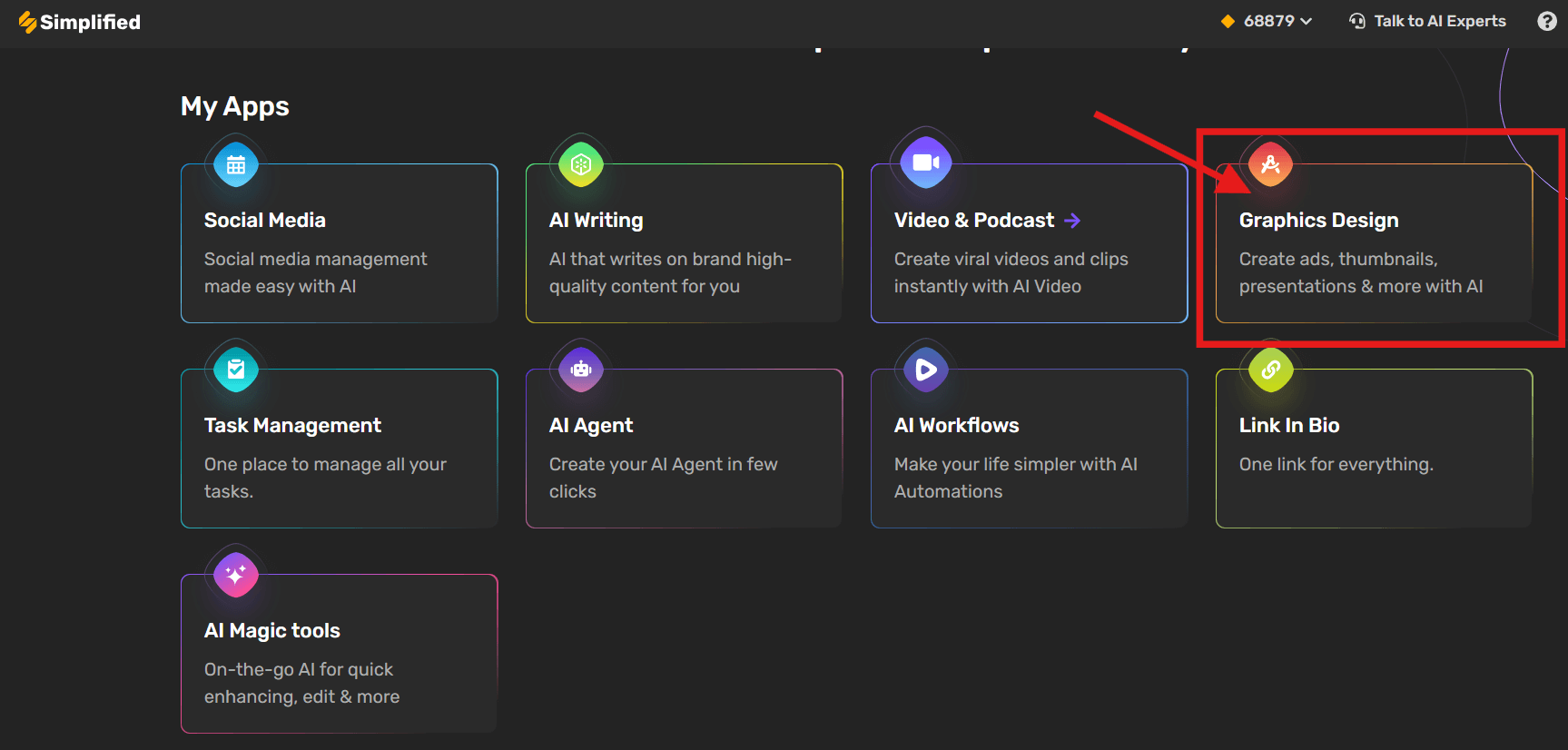Click the headset icon beside Talk to AI Experts
Screen dimensions: 1568x750
pyautogui.click(x=1357, y=21)
